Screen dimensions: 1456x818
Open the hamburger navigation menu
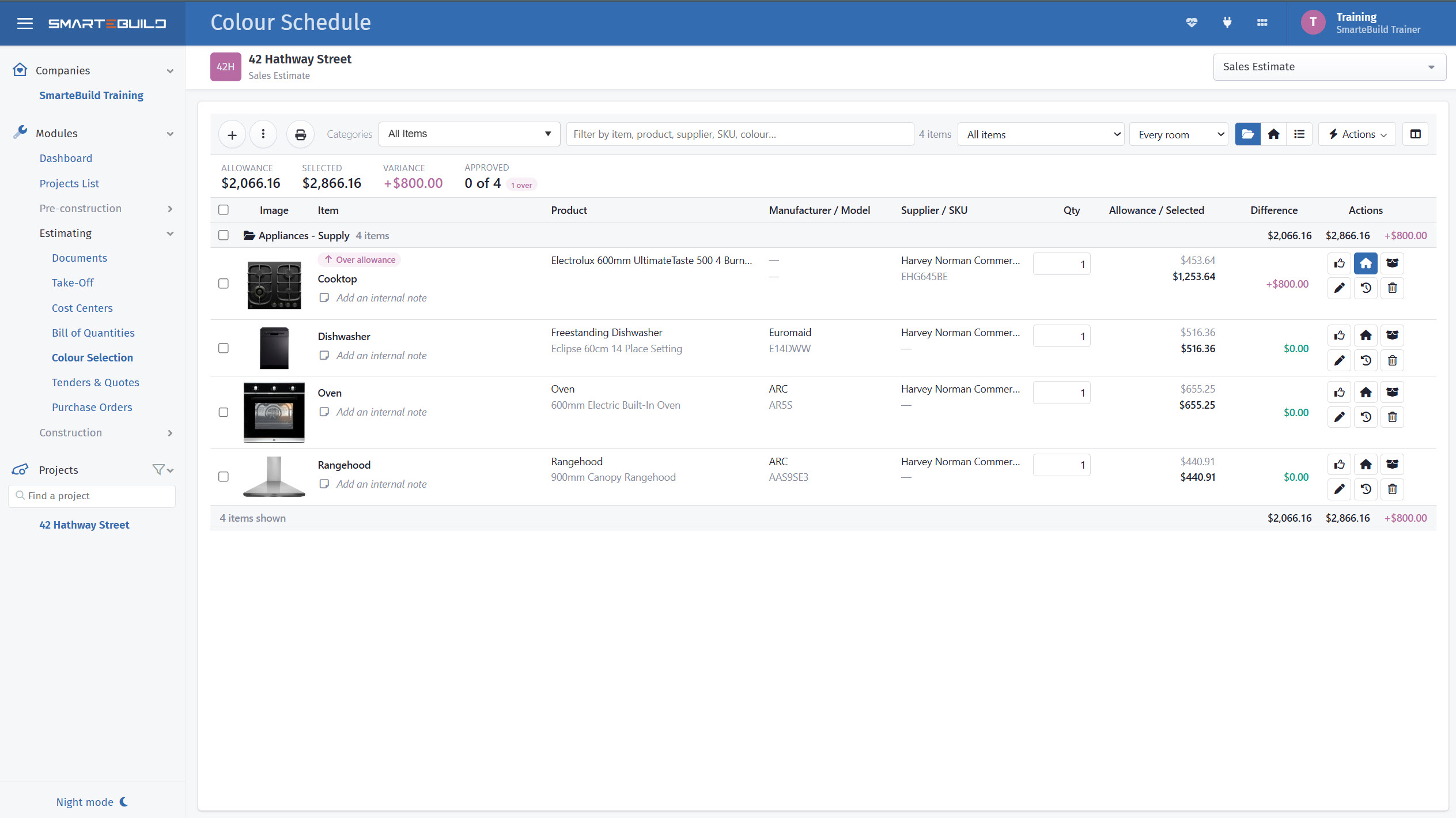[x=25, y=23]
